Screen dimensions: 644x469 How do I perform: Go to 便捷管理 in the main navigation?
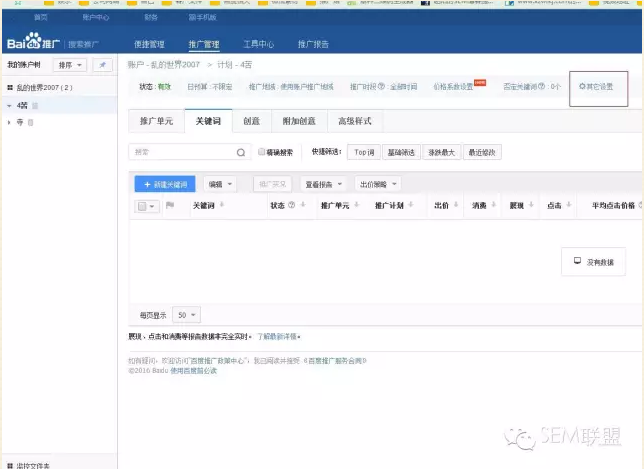pyautogui.click(x=149, y=44)
